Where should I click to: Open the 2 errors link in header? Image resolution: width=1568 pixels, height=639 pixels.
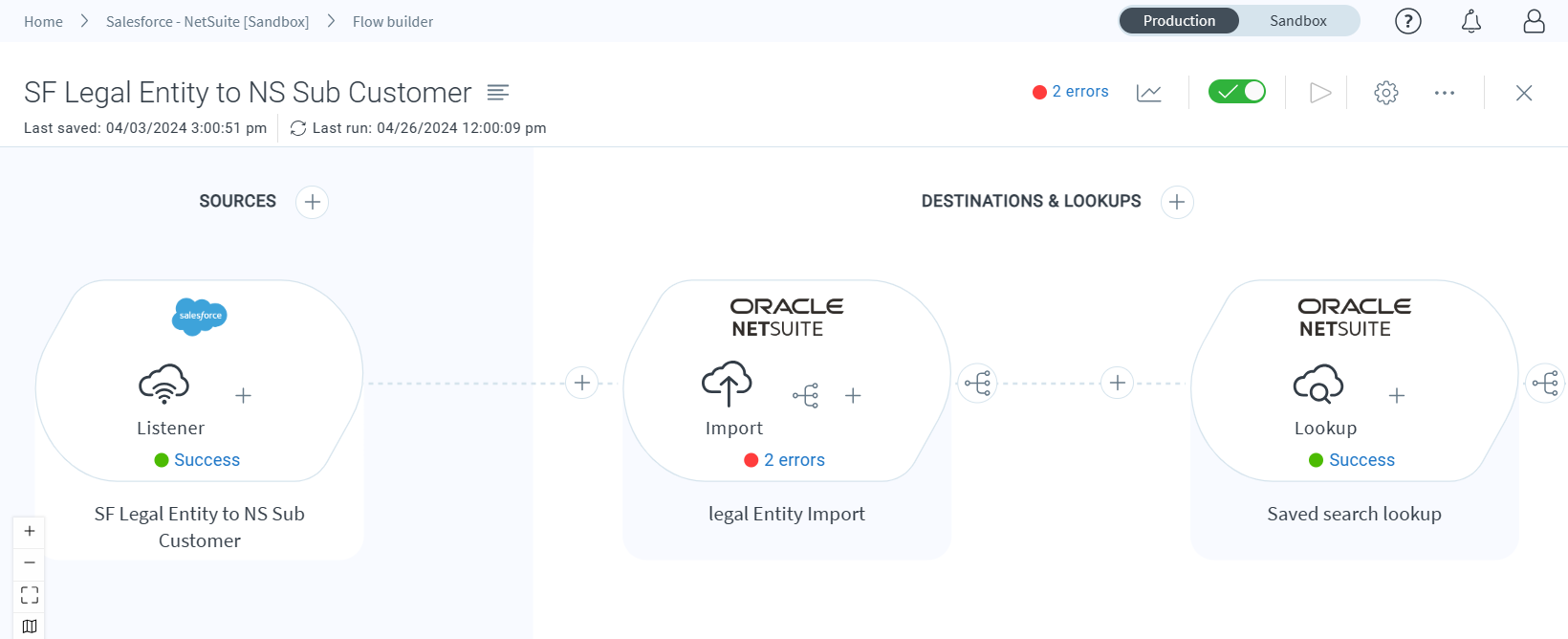(1079, 92)
